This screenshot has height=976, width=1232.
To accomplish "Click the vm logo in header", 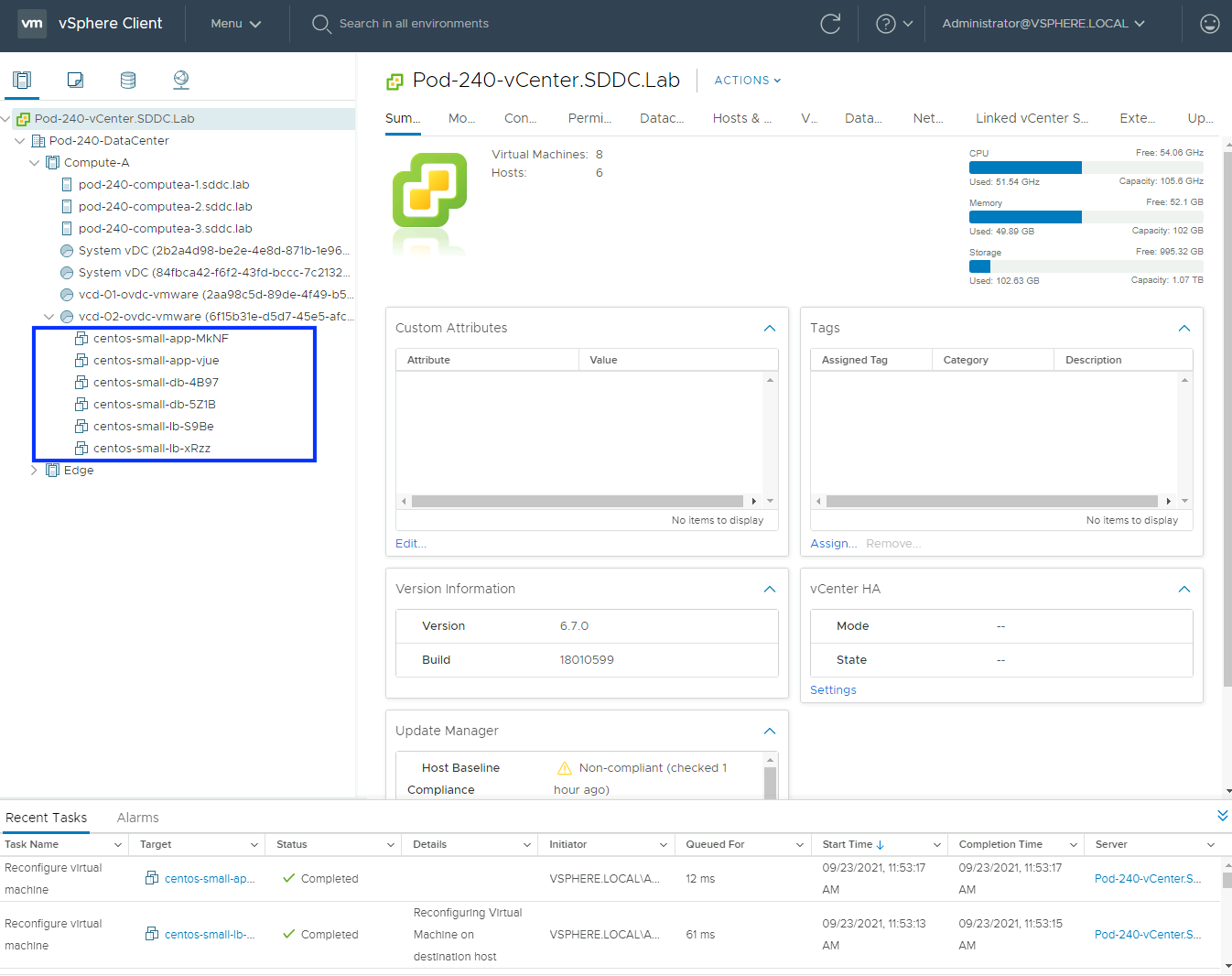I will (32, 24).
